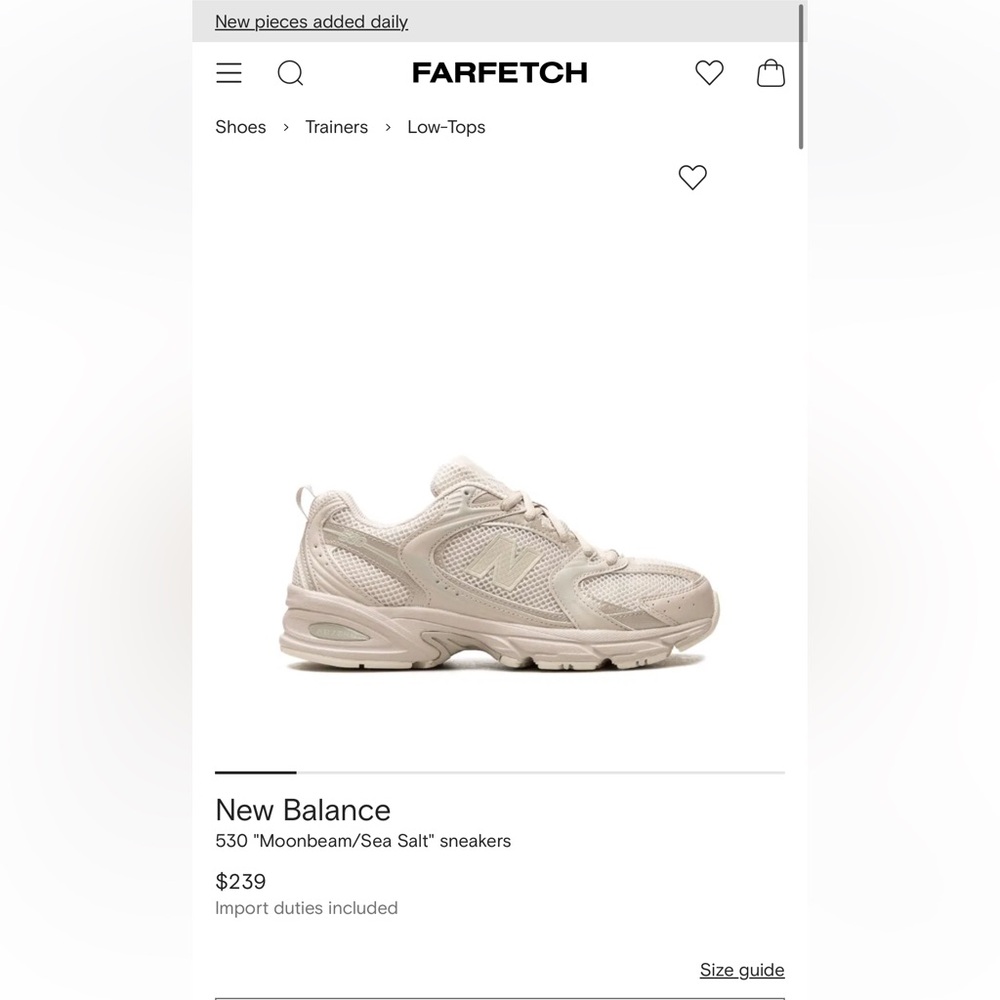Open the Size guide link
Screen dimensions: 1000x1000
point(742,969)
